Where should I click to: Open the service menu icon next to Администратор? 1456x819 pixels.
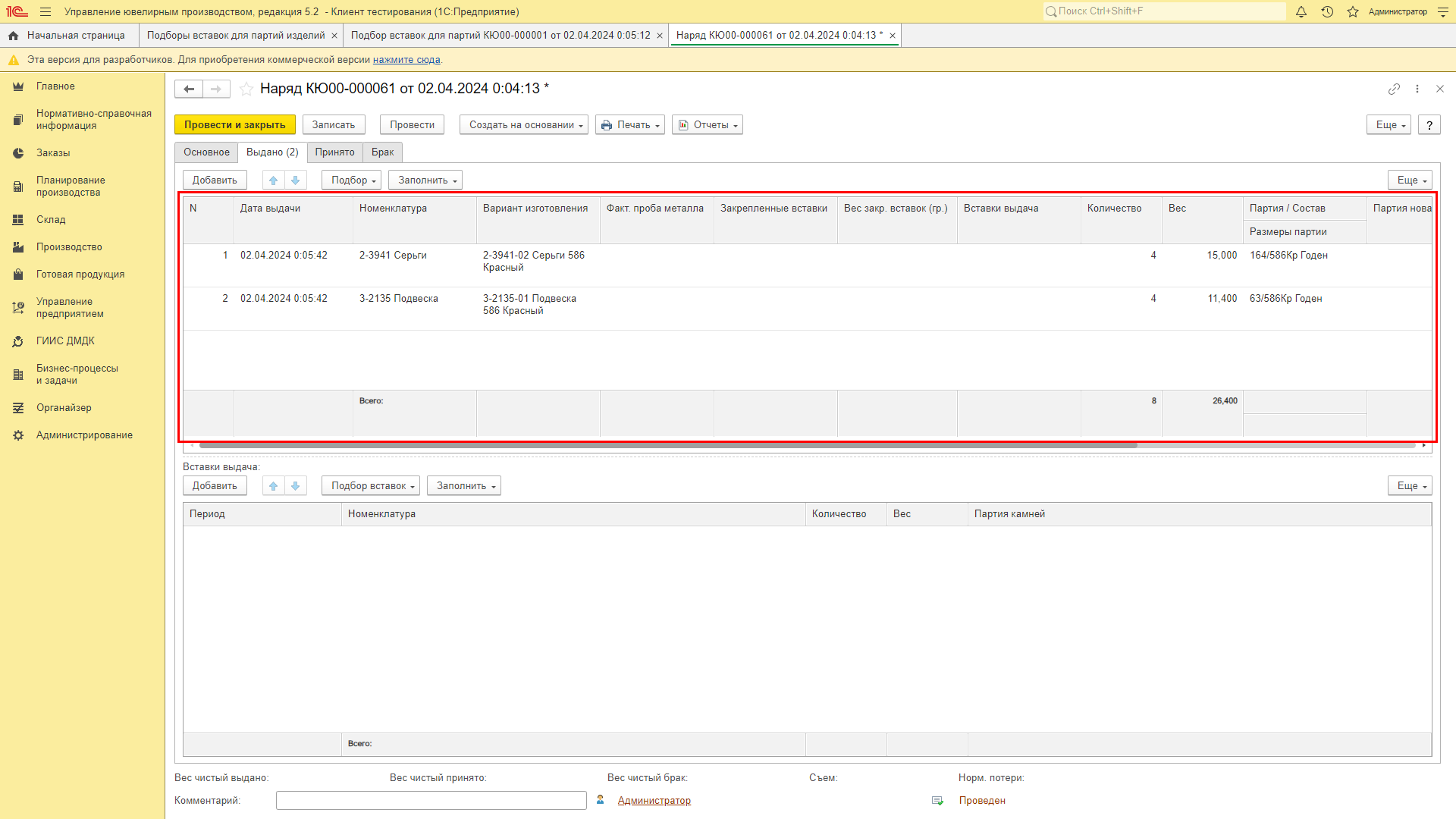pos(1443,11)
